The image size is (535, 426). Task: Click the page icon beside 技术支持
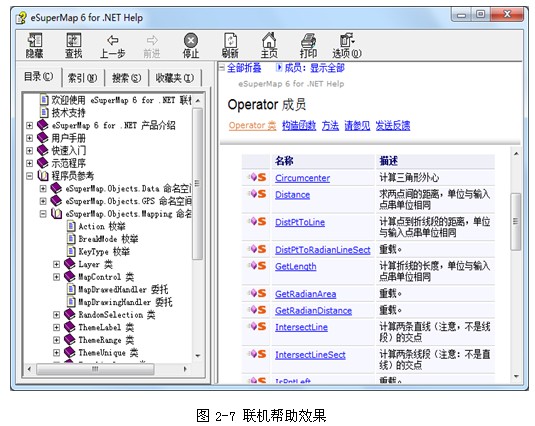[44, 112]
